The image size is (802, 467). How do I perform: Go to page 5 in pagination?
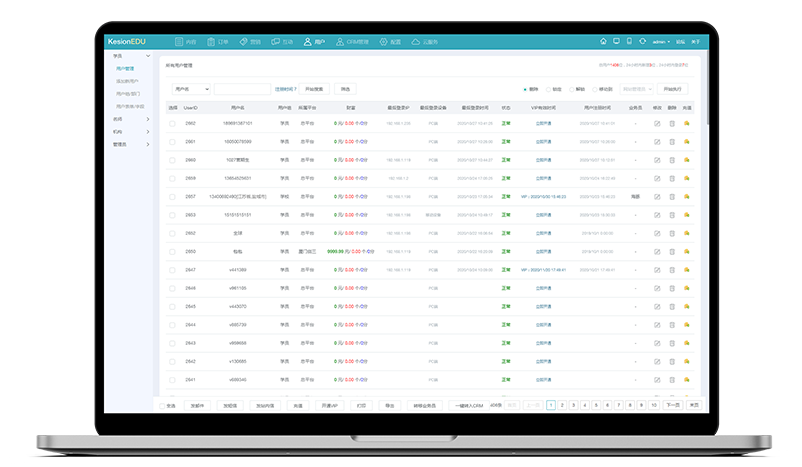tap(597, 405)
